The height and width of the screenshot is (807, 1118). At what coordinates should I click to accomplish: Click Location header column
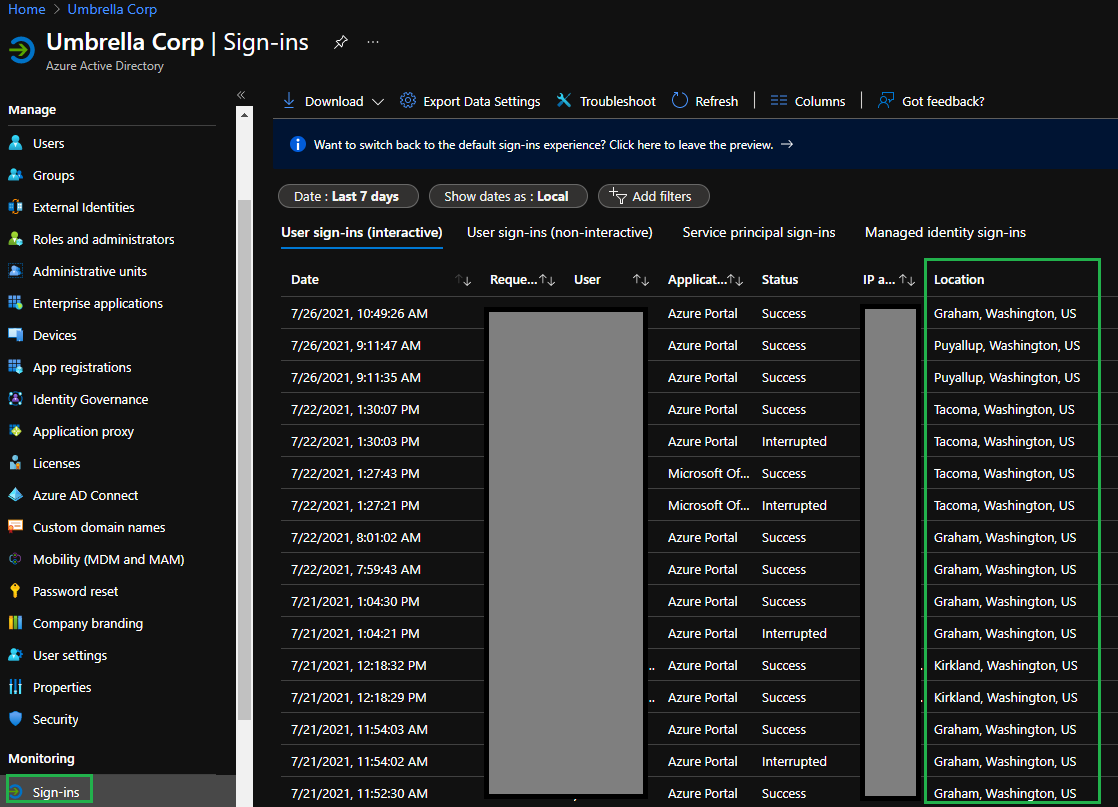[959, 279]
